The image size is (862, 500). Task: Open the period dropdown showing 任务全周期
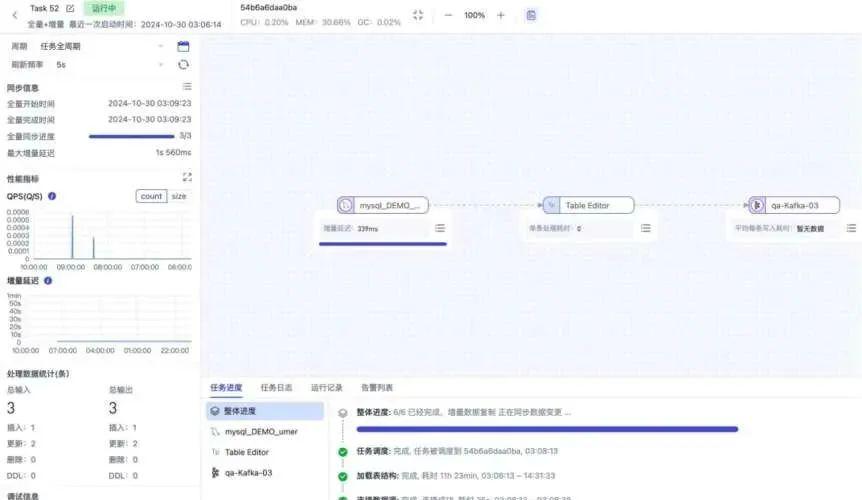coord(102,46)
